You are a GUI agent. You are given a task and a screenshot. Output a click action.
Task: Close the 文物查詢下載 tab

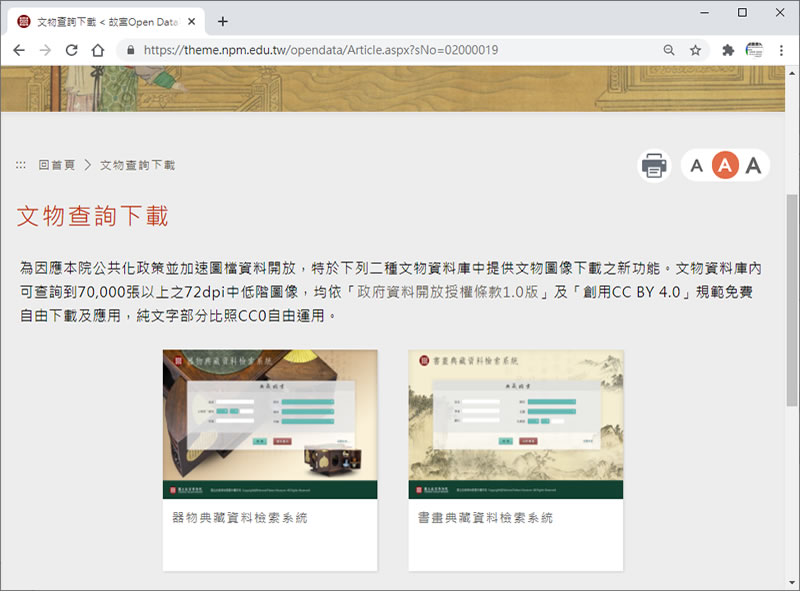pos(191,21)
